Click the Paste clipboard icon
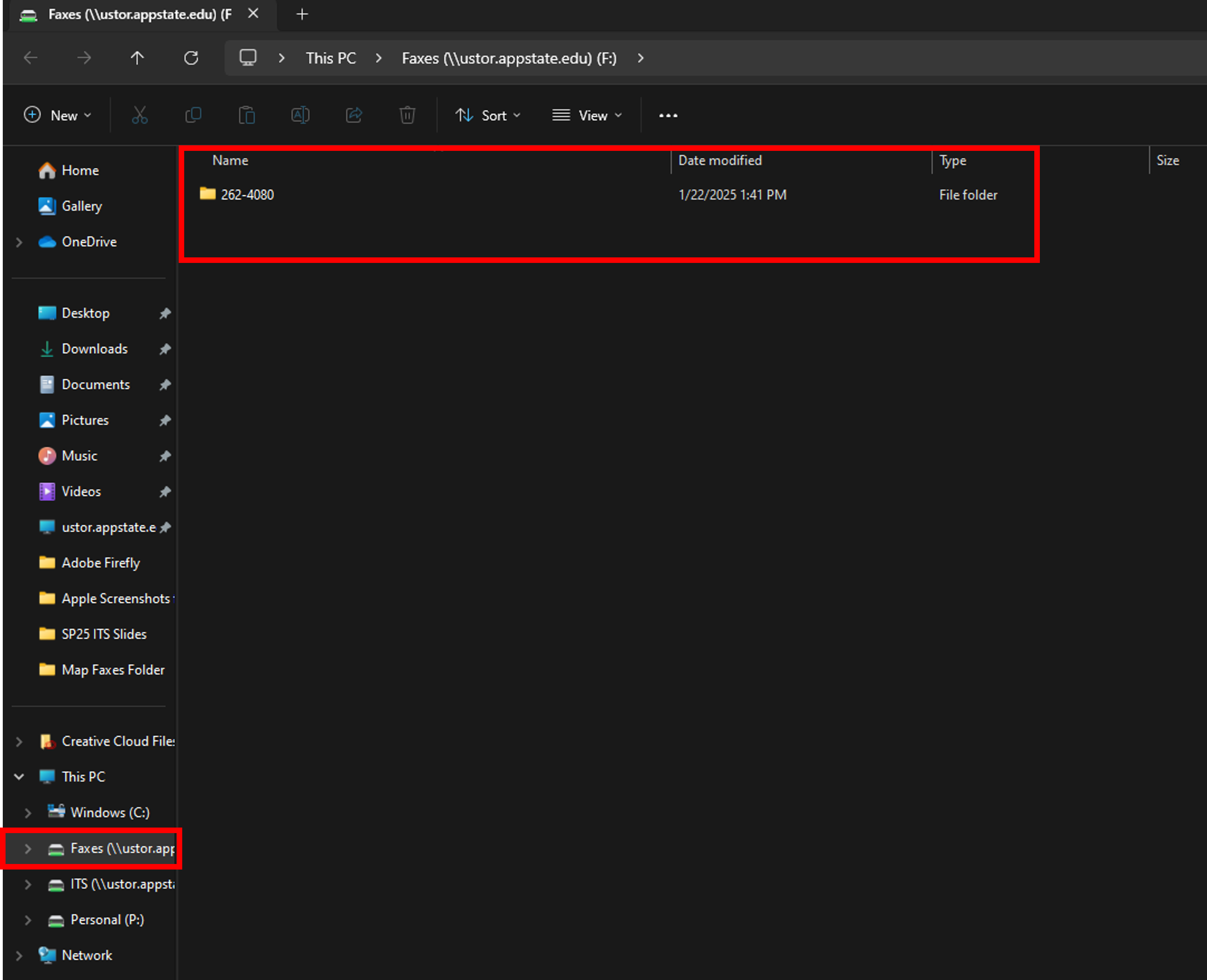 pyautogui.click(x=247, y=115)
